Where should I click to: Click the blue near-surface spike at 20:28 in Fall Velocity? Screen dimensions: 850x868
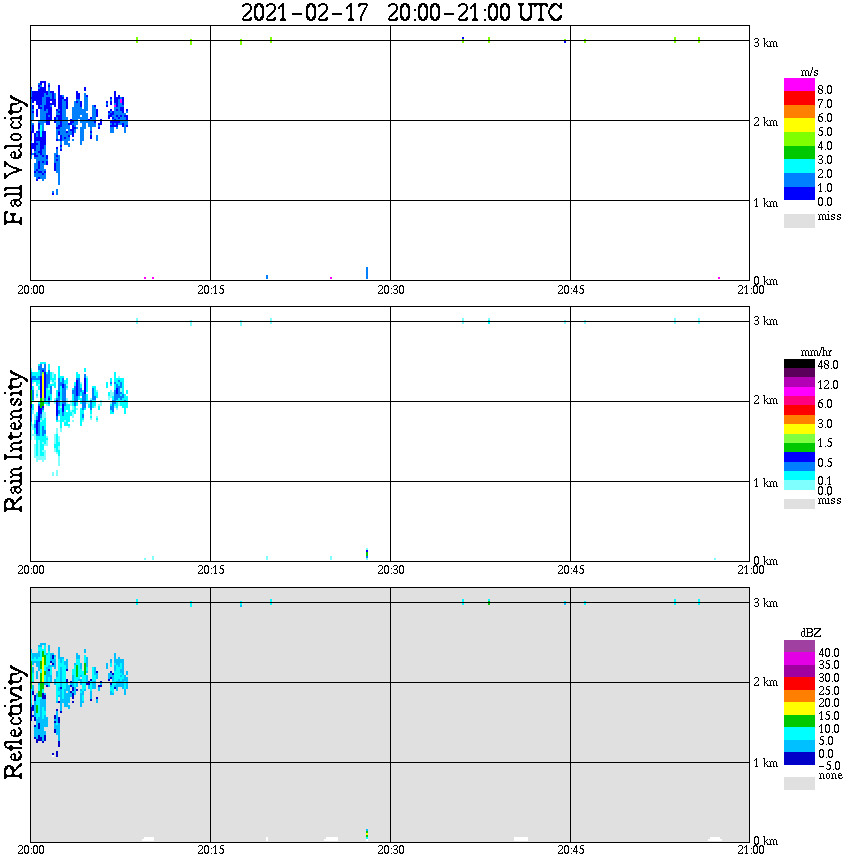(x=367, y=273)
